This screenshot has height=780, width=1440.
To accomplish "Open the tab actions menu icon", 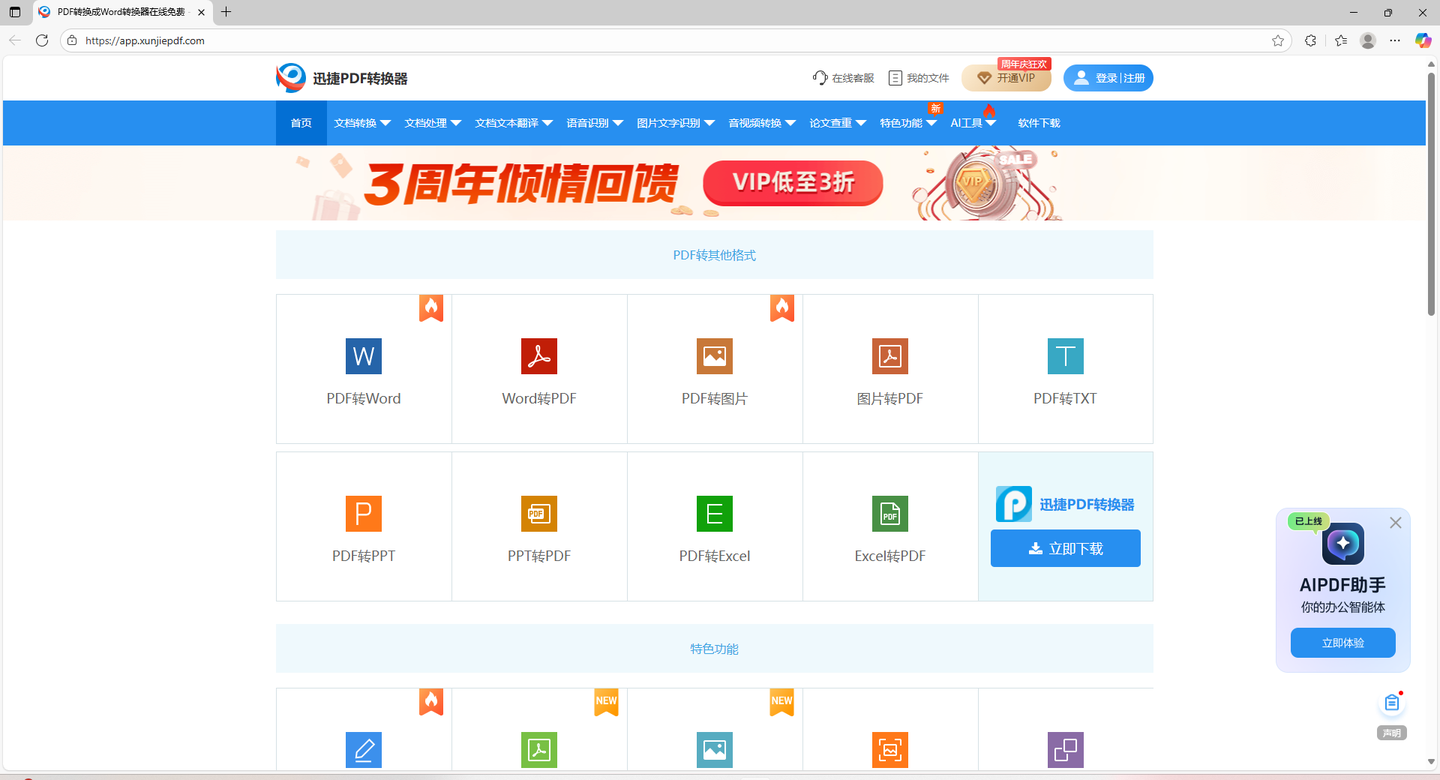I will pos(15,12).
